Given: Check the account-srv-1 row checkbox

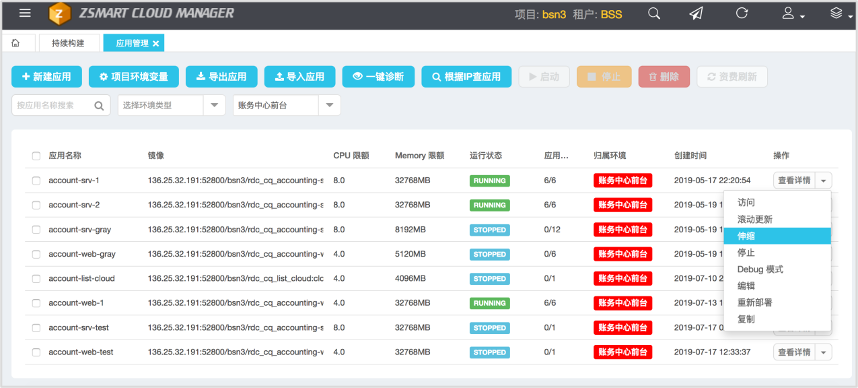Looking at the screenshot, I should click(x=36, y=181).
